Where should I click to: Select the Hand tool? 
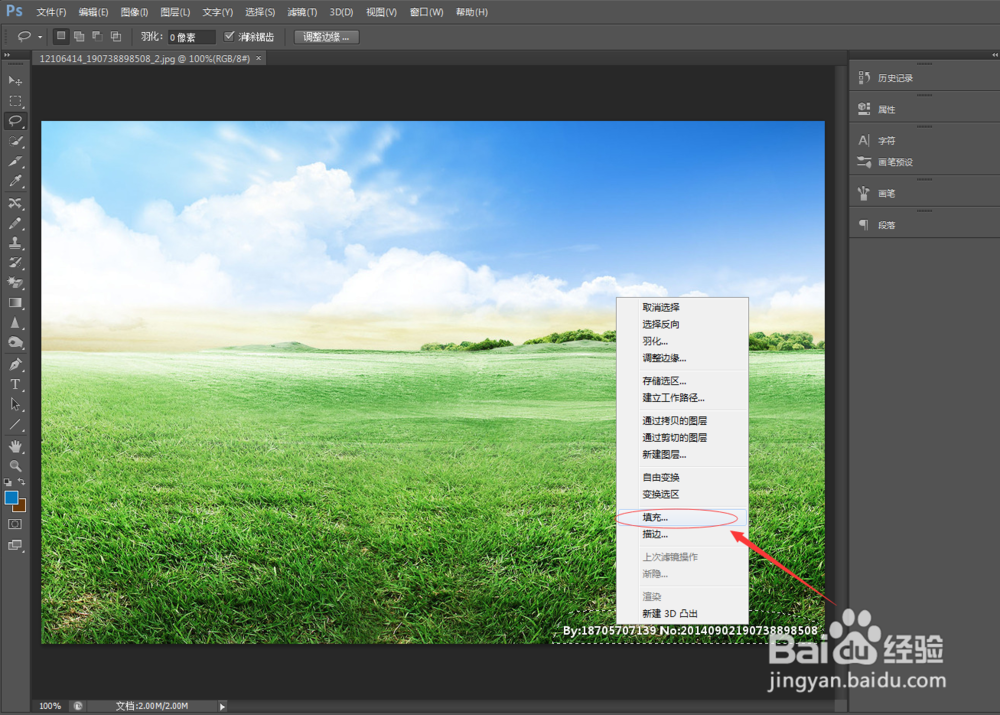[x=15, y=446]
